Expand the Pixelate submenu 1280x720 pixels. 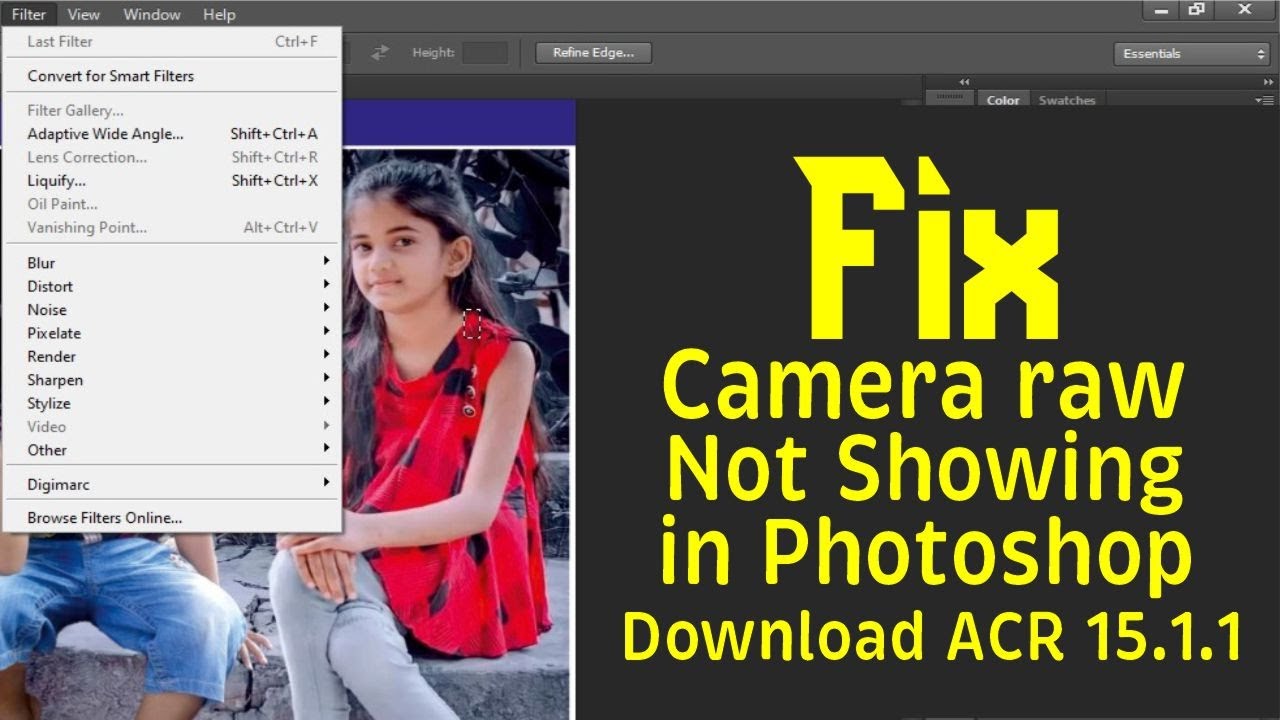tap(172, 333)
